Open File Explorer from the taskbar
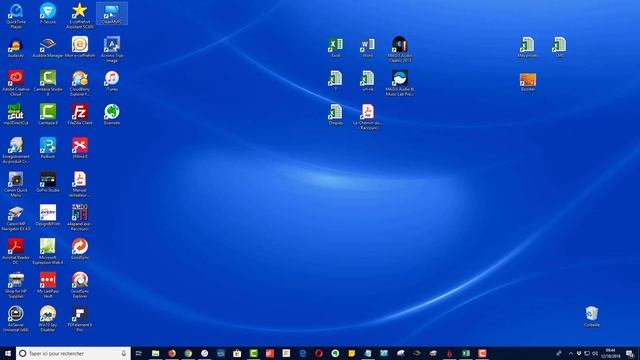640x360 pixels. coord(156,353)
